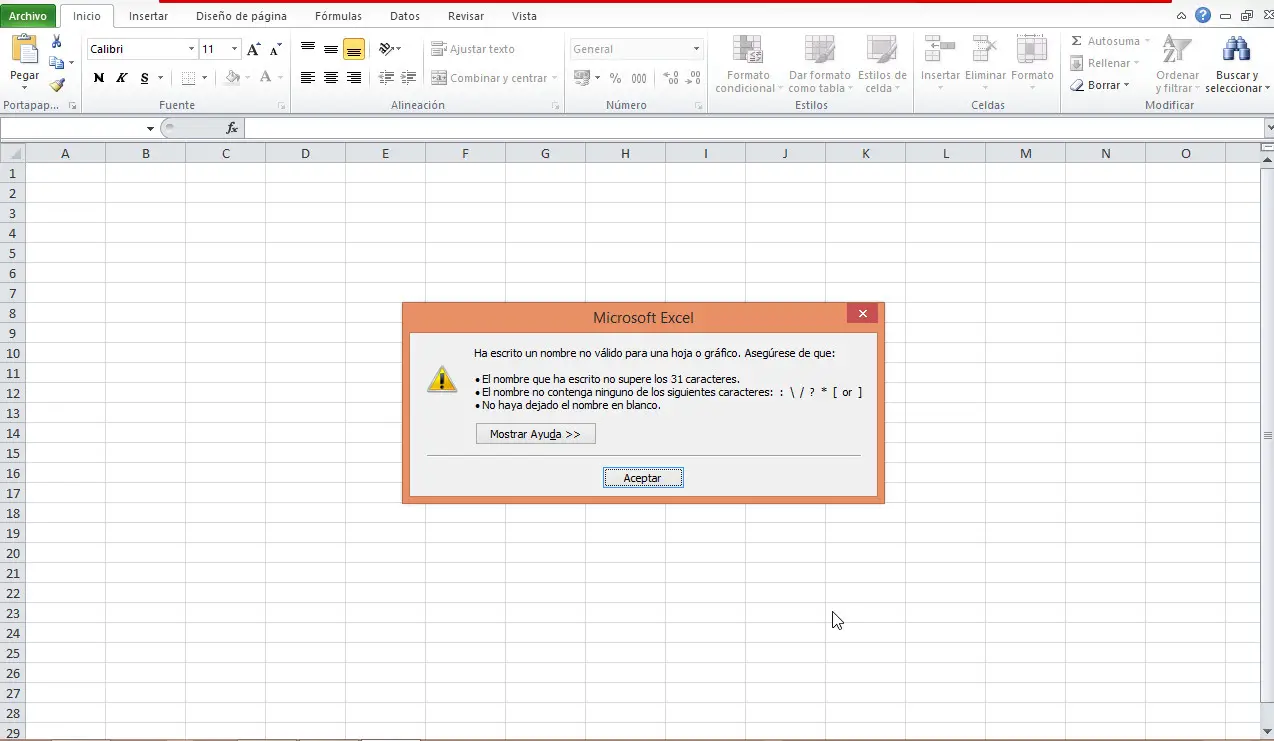Align text to the top of cell
The width and height of the screenshot is (1274, 741).
[308, 48]
